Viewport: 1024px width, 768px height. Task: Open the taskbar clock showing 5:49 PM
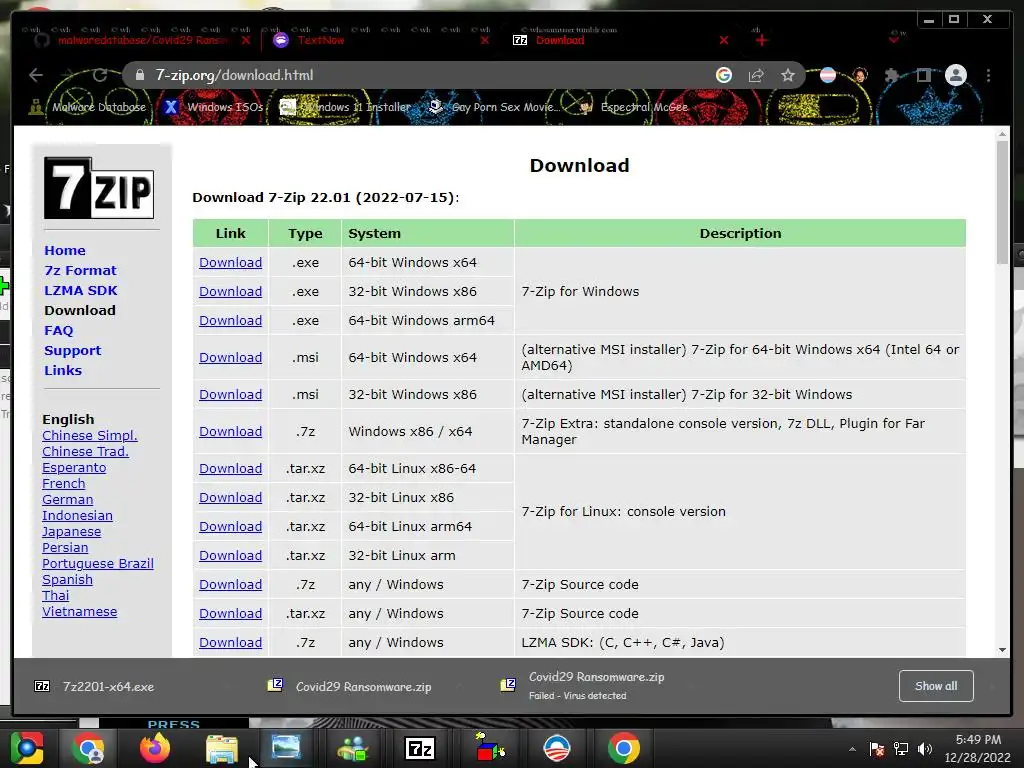pyautogui.click(x=978, y=748)
